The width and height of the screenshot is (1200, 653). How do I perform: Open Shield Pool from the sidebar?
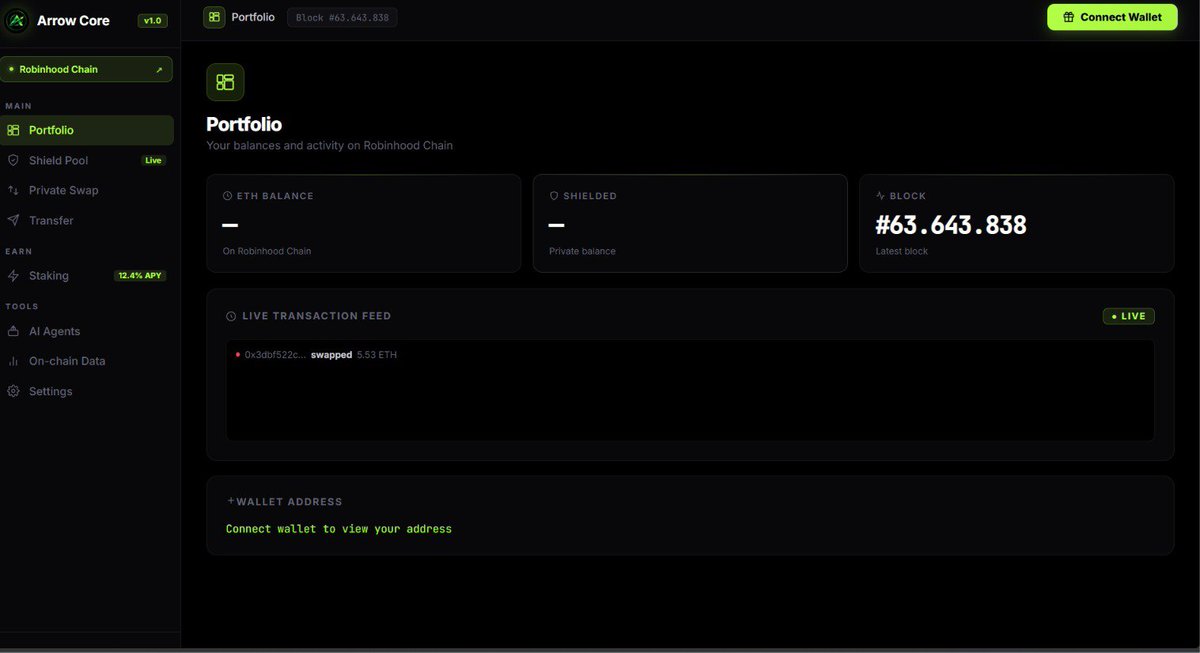(86, 160)
